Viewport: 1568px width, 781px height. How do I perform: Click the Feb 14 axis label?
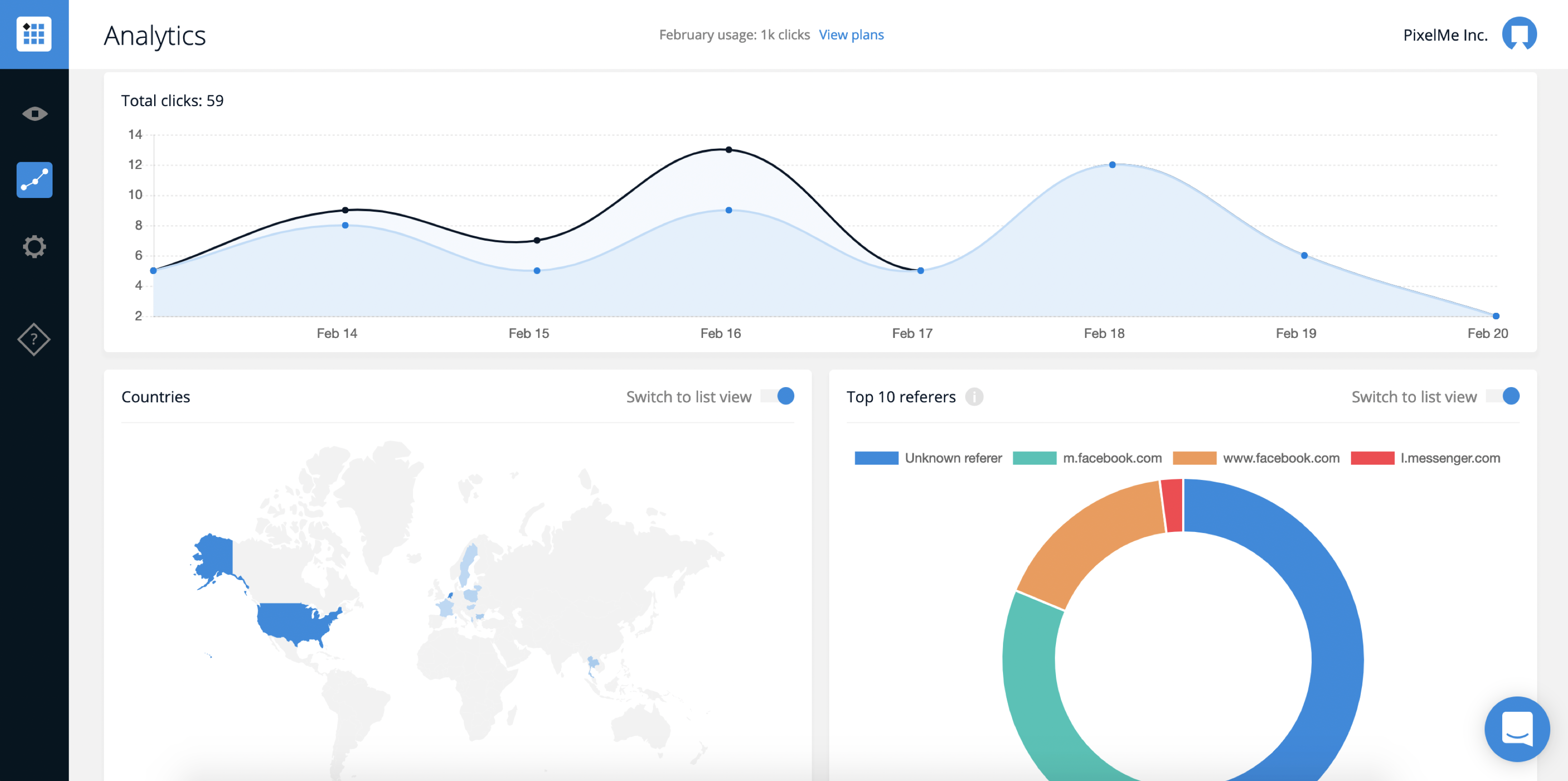click(x=337, y=333)
